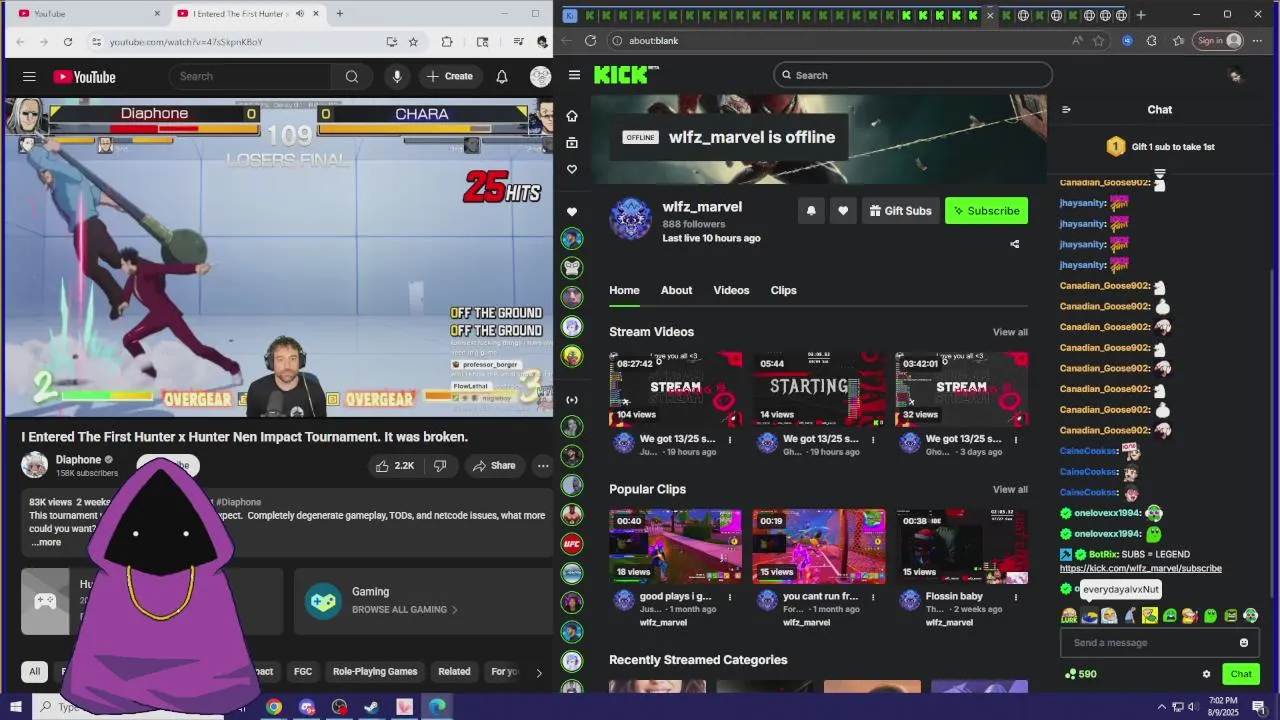This screenshot has height=720, width=1280.
Task: Open Steam from the taskbar
Action: (x=371, y=707)
